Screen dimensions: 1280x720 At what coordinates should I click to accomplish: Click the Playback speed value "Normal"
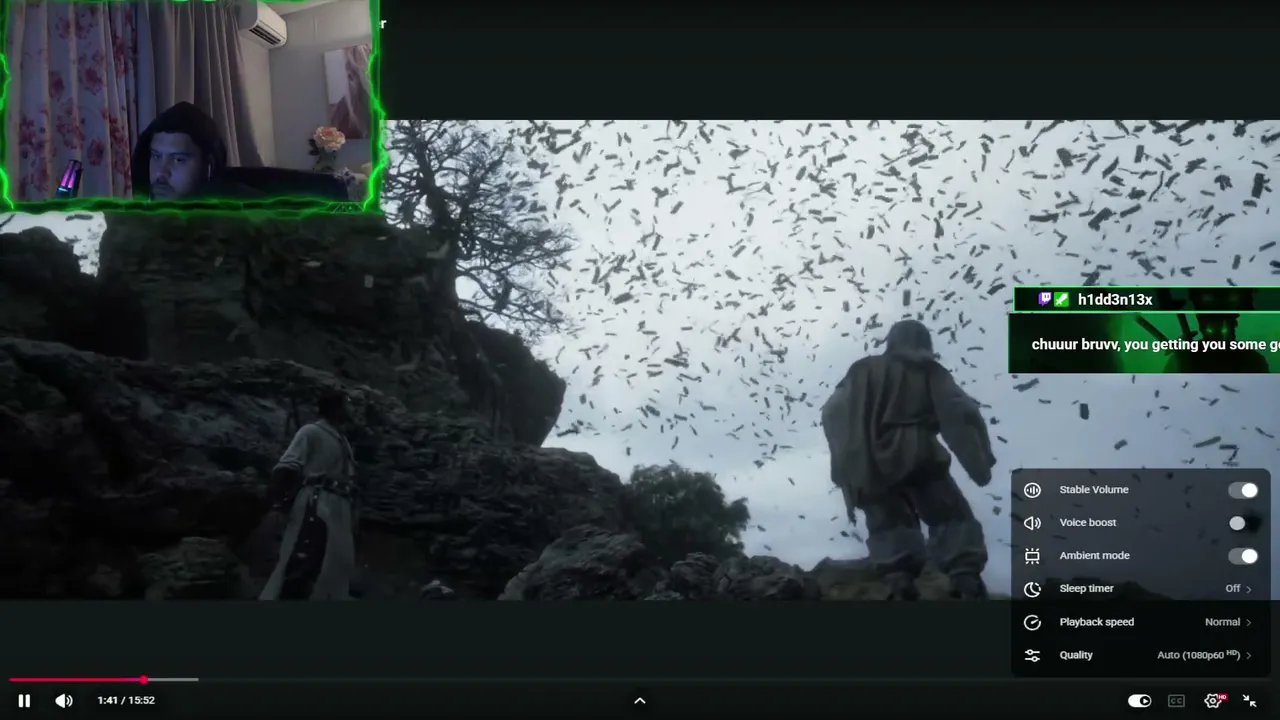point(1222,622)
